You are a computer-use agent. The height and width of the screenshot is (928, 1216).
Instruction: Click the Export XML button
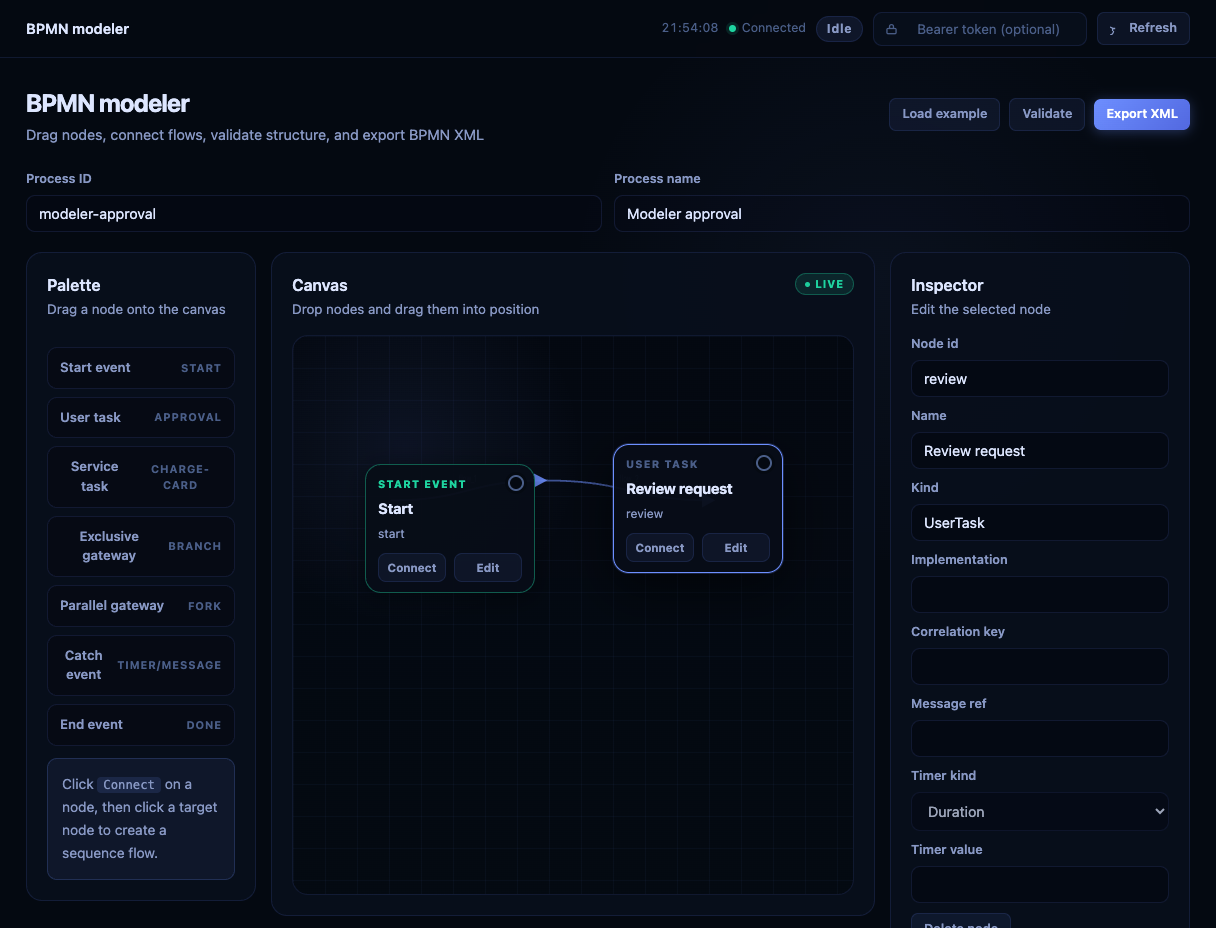(x=1142, y=114)
